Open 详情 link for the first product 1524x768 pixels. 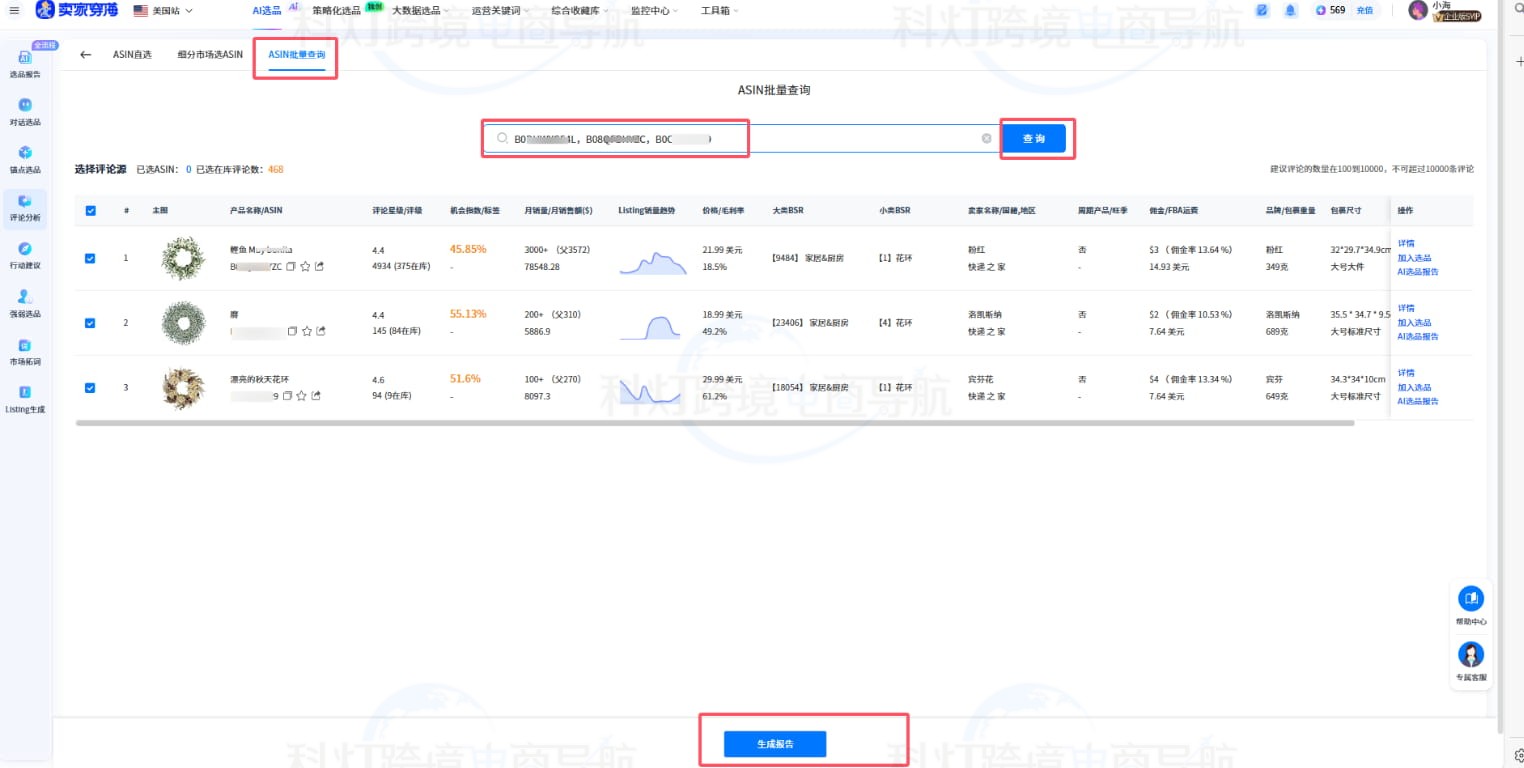click(1406, 243)
